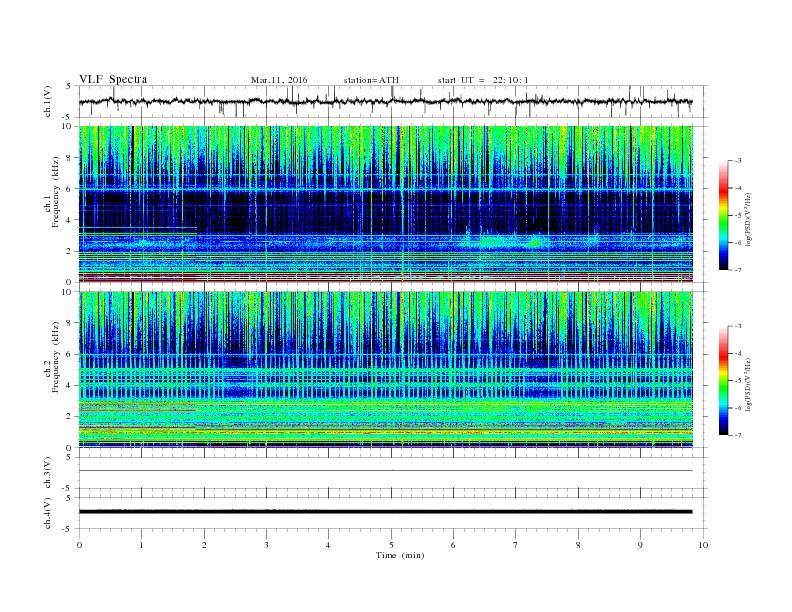This screenshot has height=612, width=792.
Task: Click the "8" tick on the Time axis
Action: click(578, 545)
